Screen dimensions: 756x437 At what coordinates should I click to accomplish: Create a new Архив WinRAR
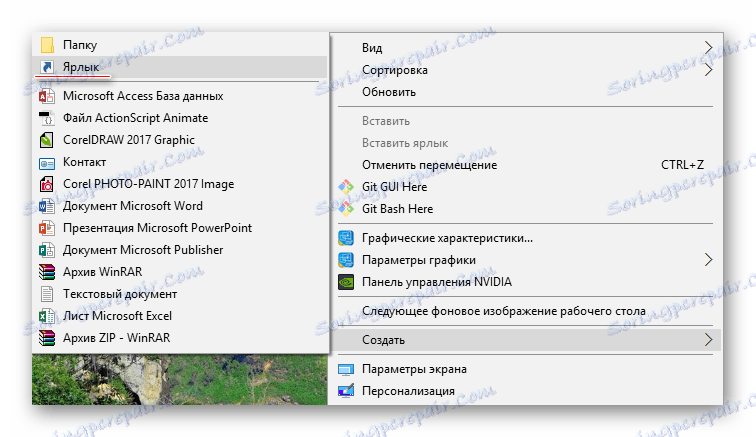[180, 272]
